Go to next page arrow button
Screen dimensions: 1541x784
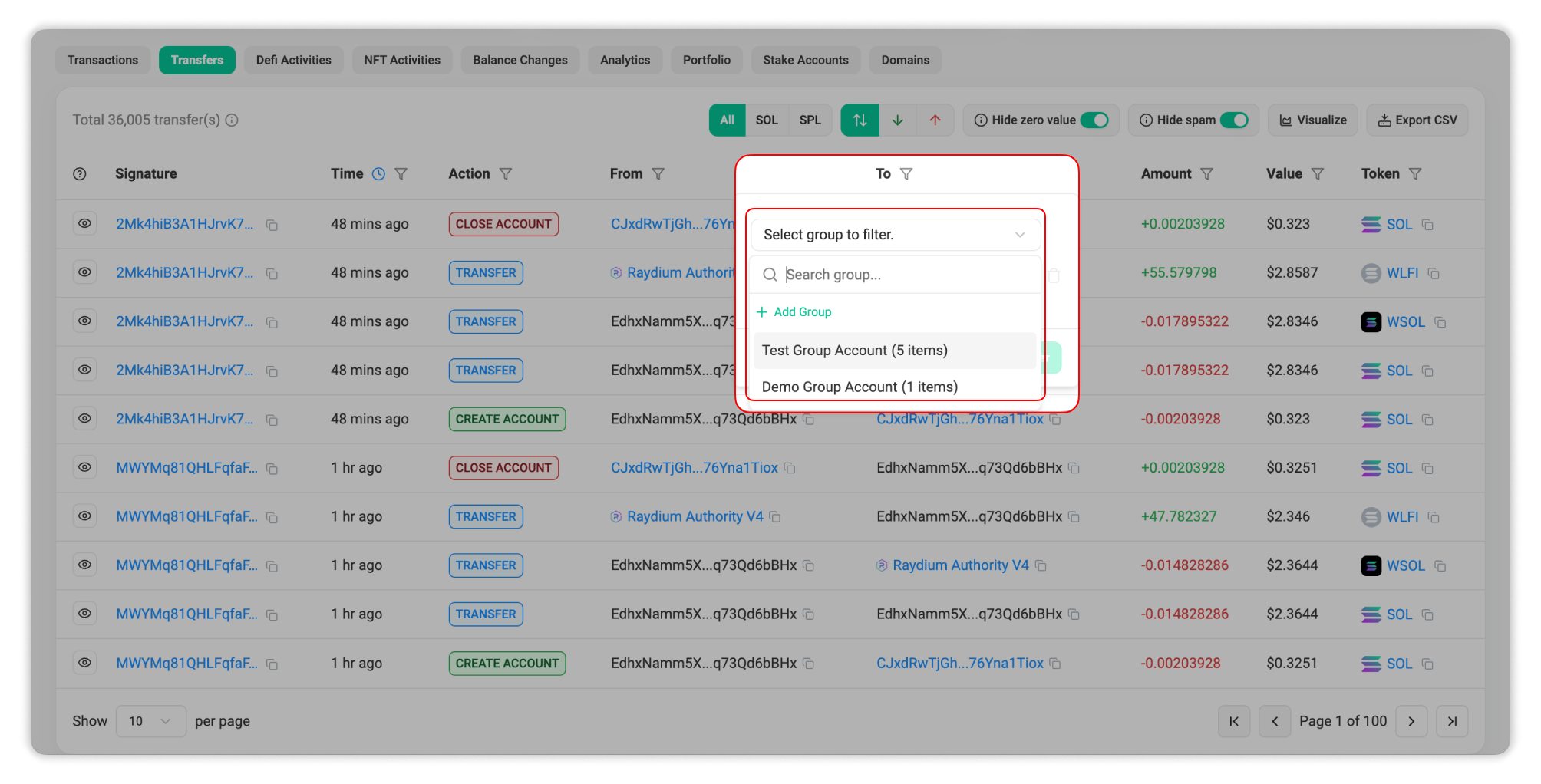(1411, 721)
